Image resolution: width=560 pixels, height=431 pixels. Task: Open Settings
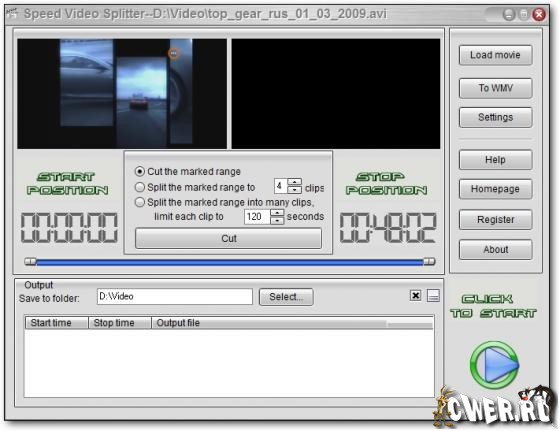(495, 117)
